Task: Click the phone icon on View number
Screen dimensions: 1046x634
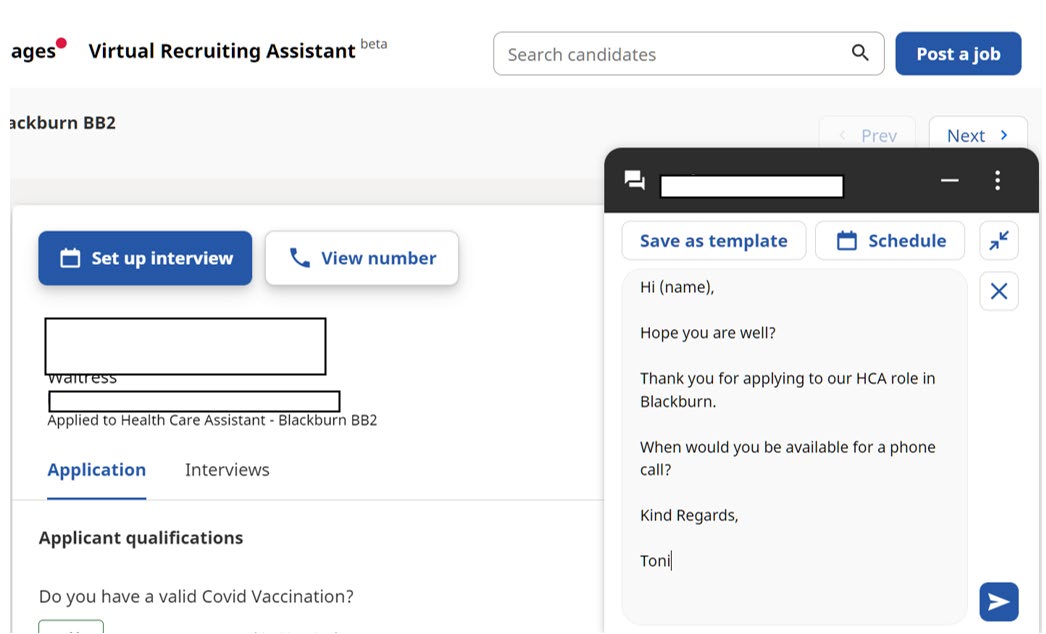Action: [299, 258]
